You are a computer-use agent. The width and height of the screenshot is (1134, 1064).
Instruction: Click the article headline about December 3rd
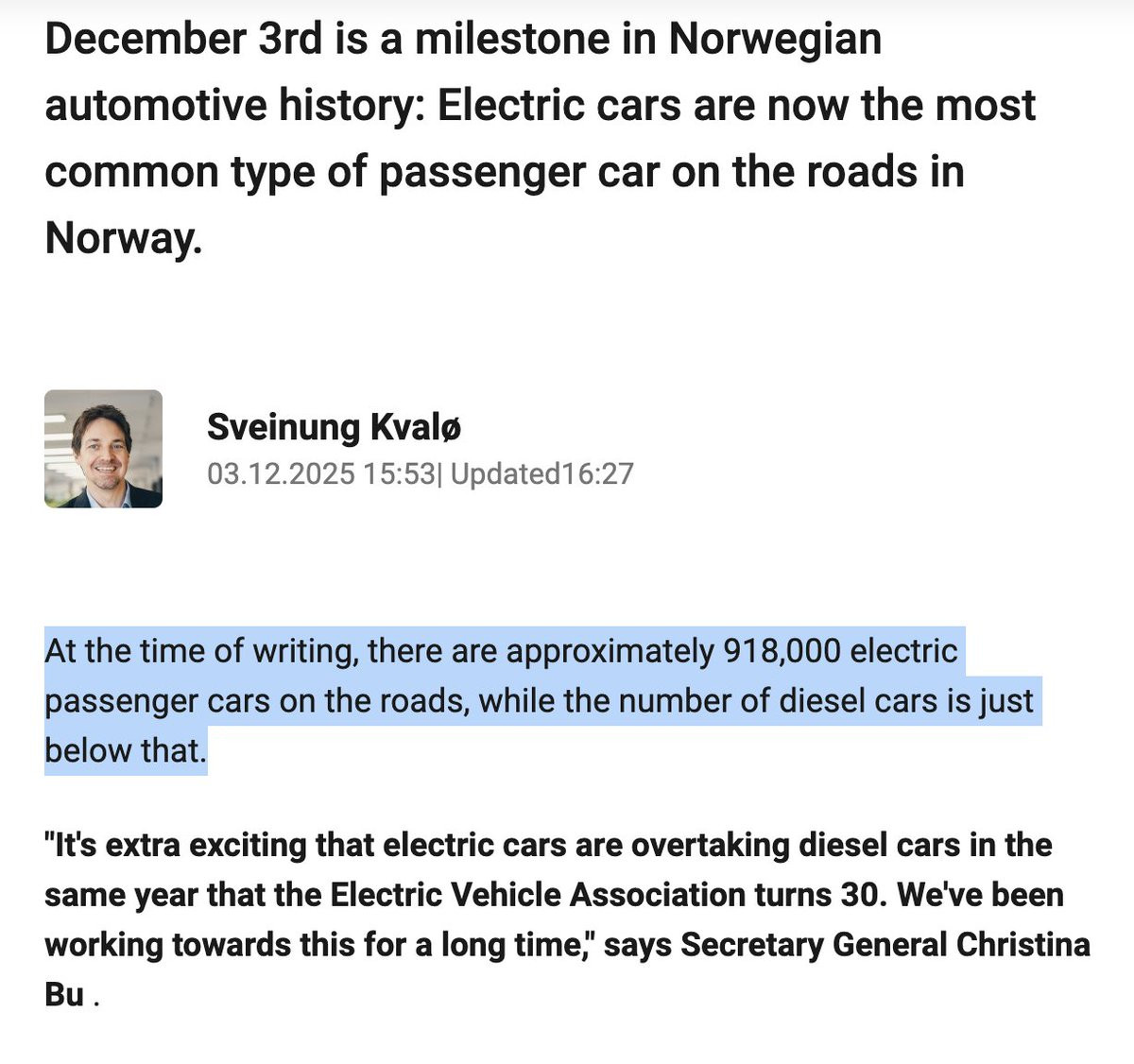540,138
